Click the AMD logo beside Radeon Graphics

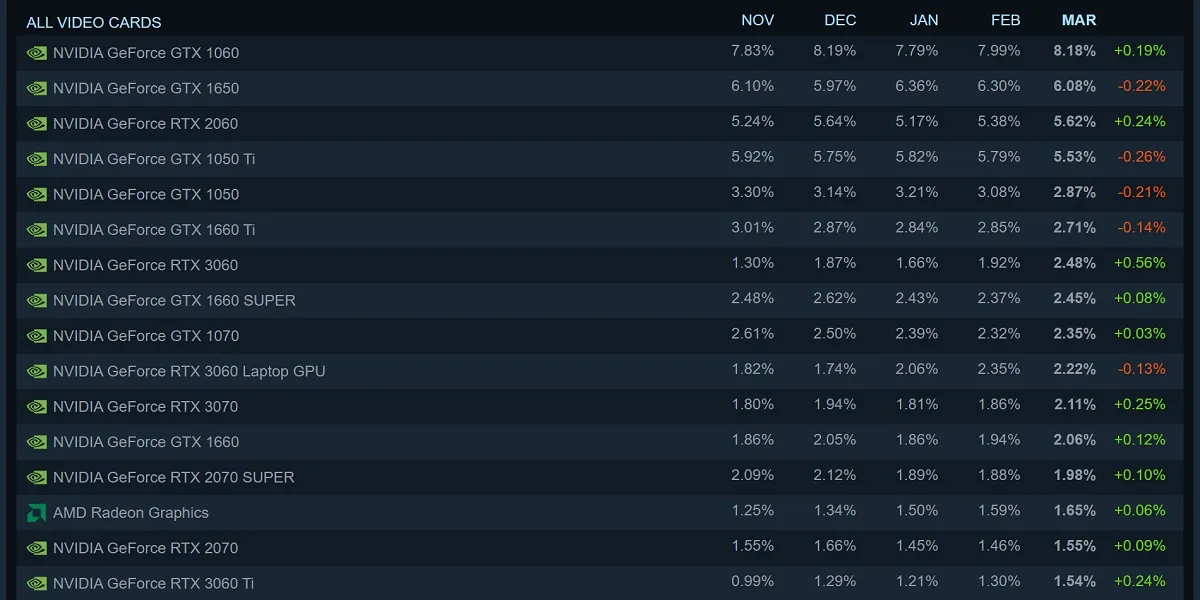(x=37, y=513)
